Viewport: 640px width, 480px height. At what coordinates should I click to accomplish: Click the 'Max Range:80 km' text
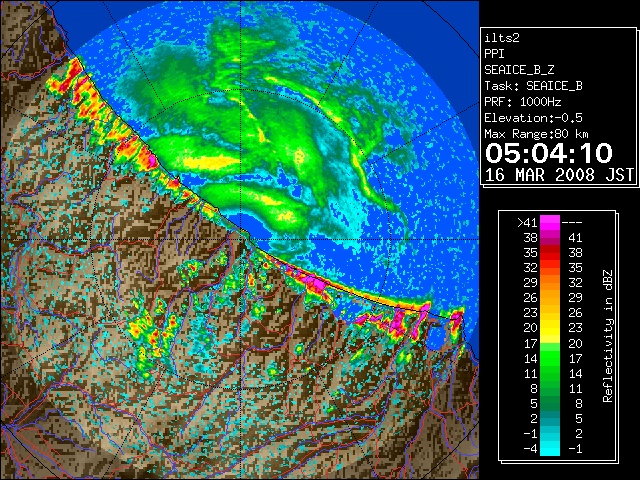point(536,134)
